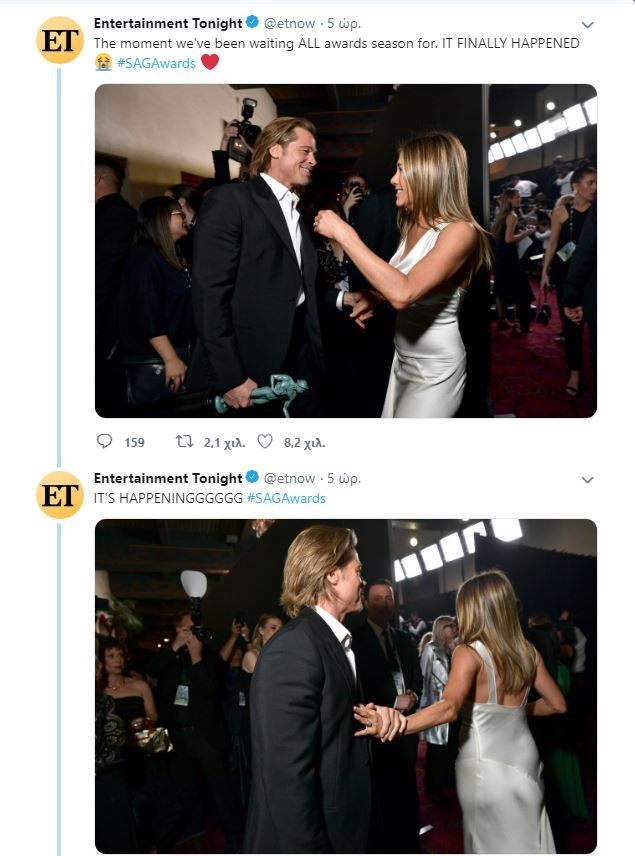The height and width of the screenshot is (856, 635).
Task: Click verified badge in first tweet header
Action: 253,23
